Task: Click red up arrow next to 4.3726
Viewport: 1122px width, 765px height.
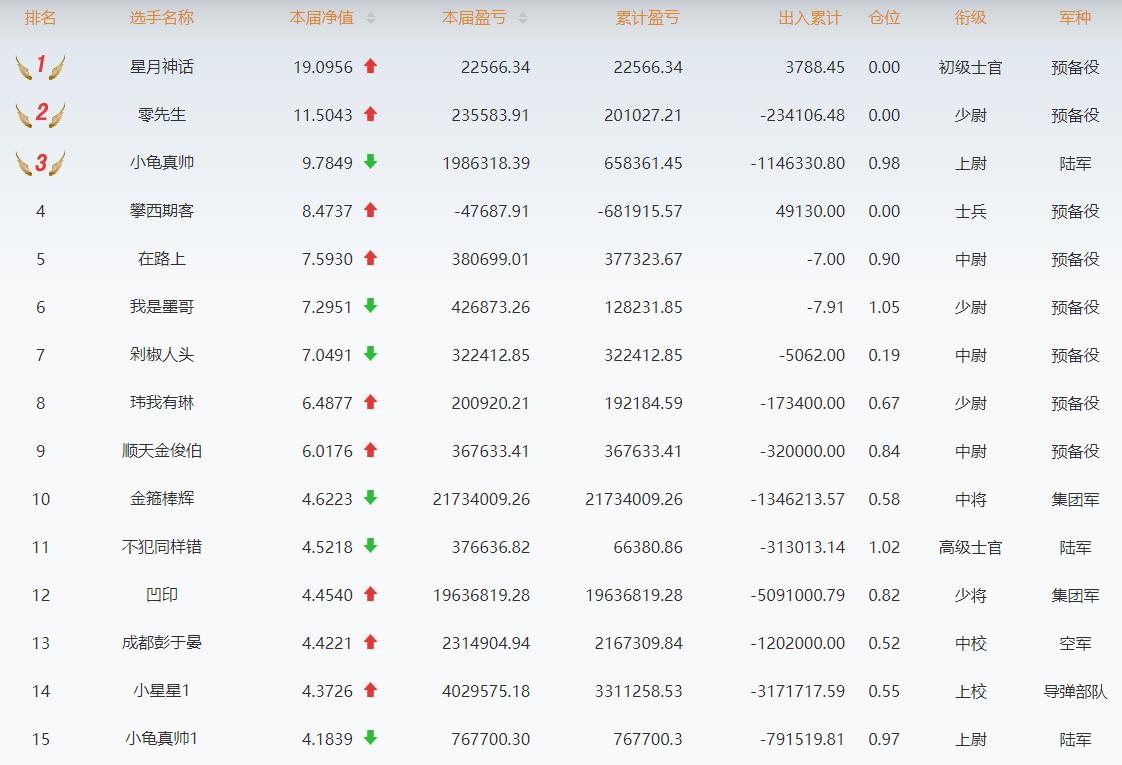Action: coord(371,690)
